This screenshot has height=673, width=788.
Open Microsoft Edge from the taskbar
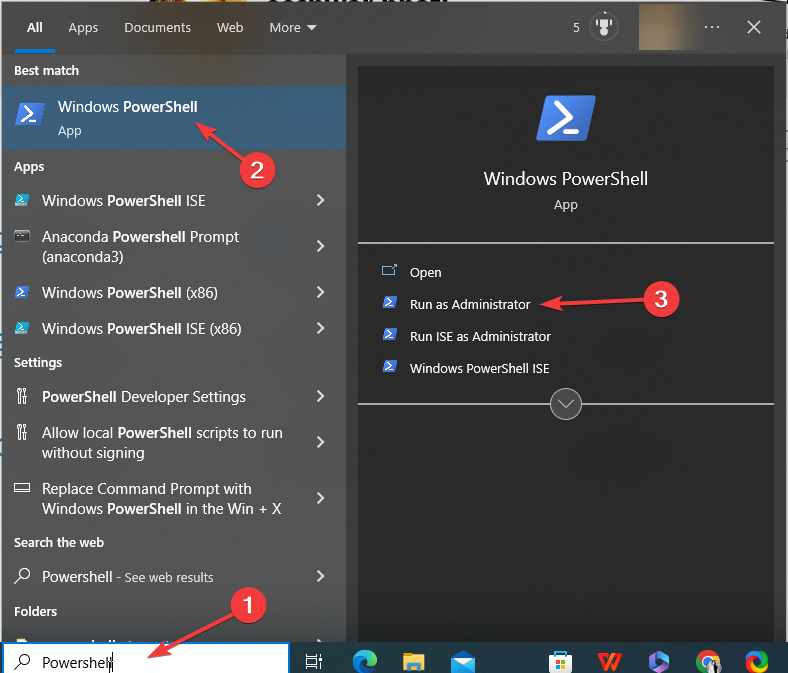click(x=365, y=661)
